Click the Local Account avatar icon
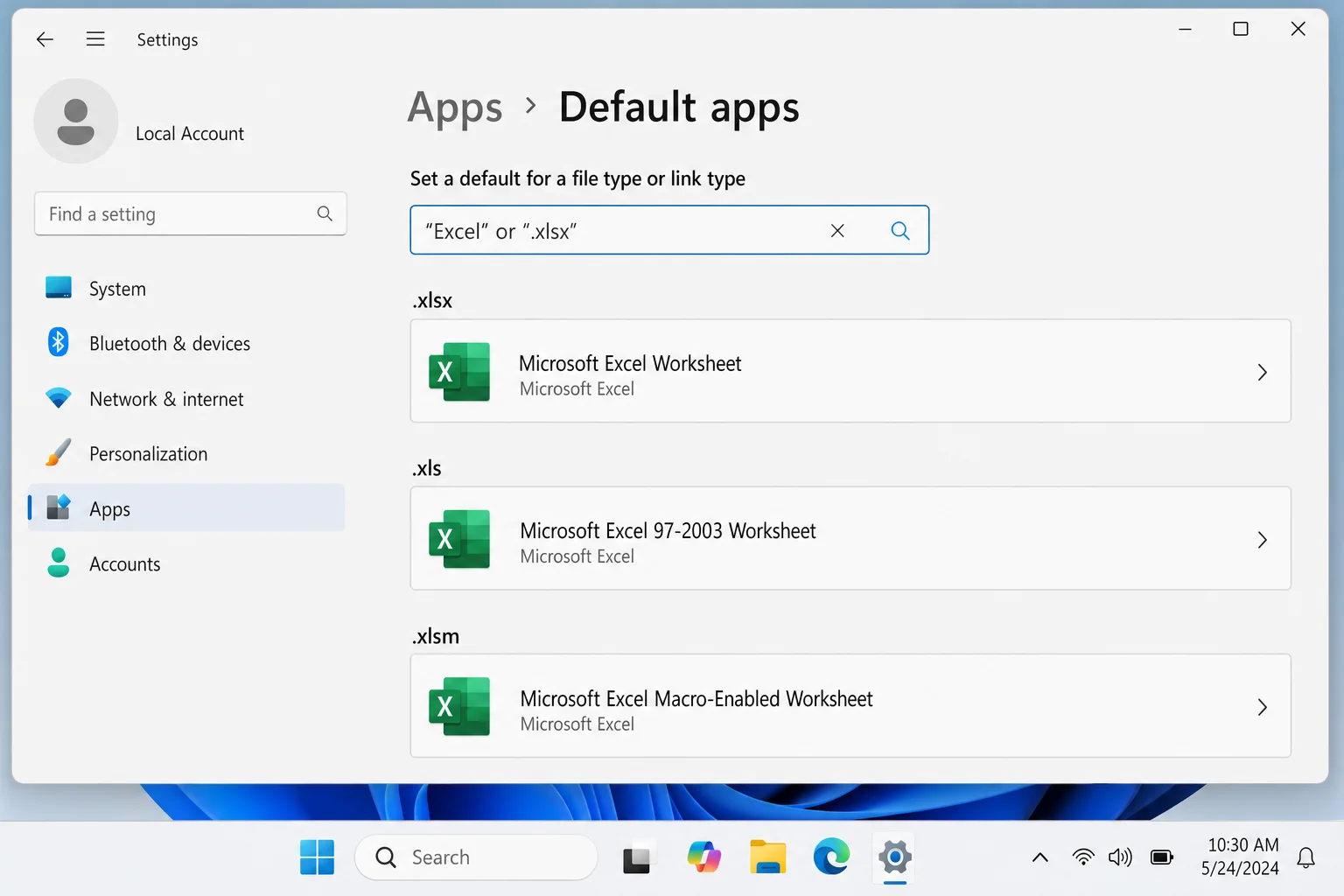1344x896 pixels. pyautogui.click(x=76, y=121)
